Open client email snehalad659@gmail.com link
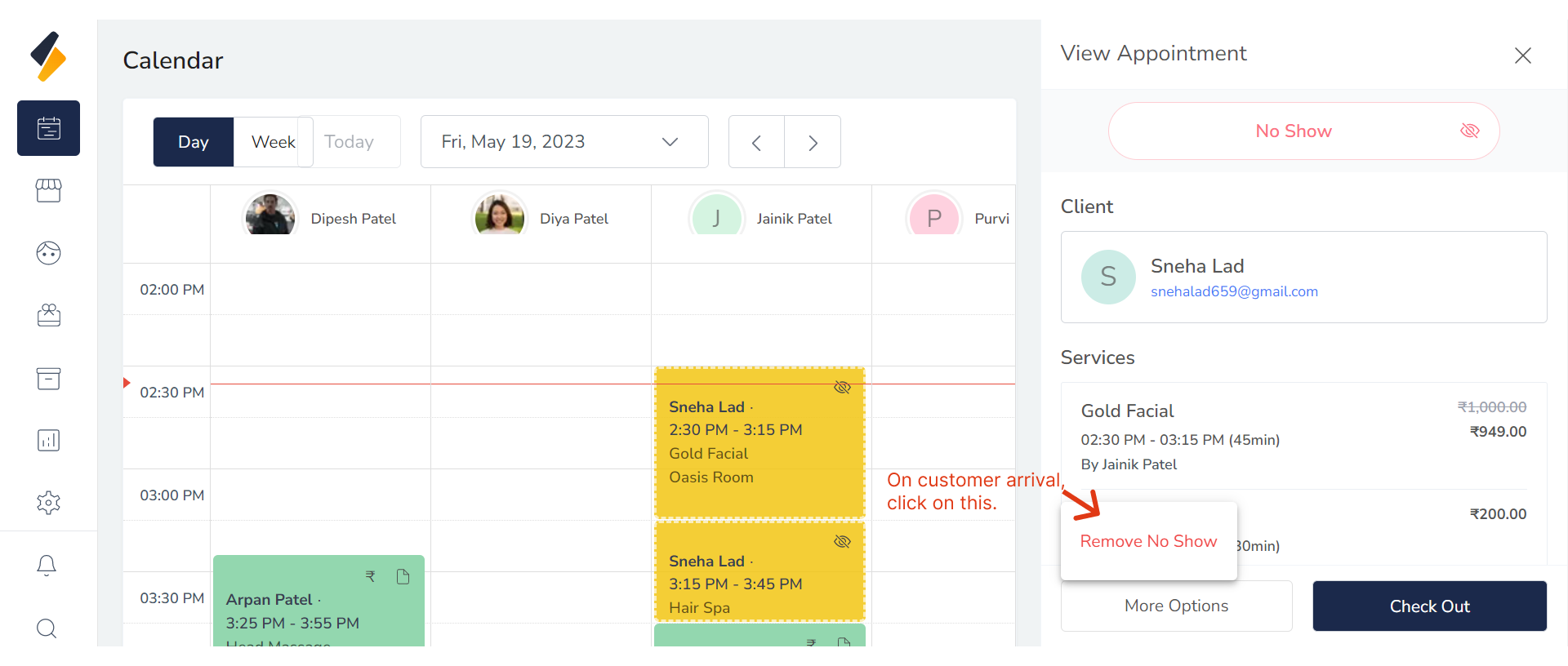This screenshot has height=666, width=1568. (x=1234, y=291)
